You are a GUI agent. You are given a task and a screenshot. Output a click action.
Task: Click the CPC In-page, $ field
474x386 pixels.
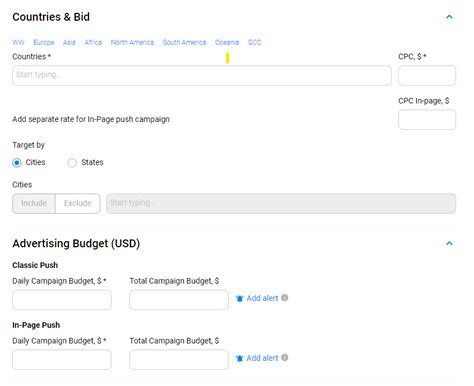pos(427,120)
